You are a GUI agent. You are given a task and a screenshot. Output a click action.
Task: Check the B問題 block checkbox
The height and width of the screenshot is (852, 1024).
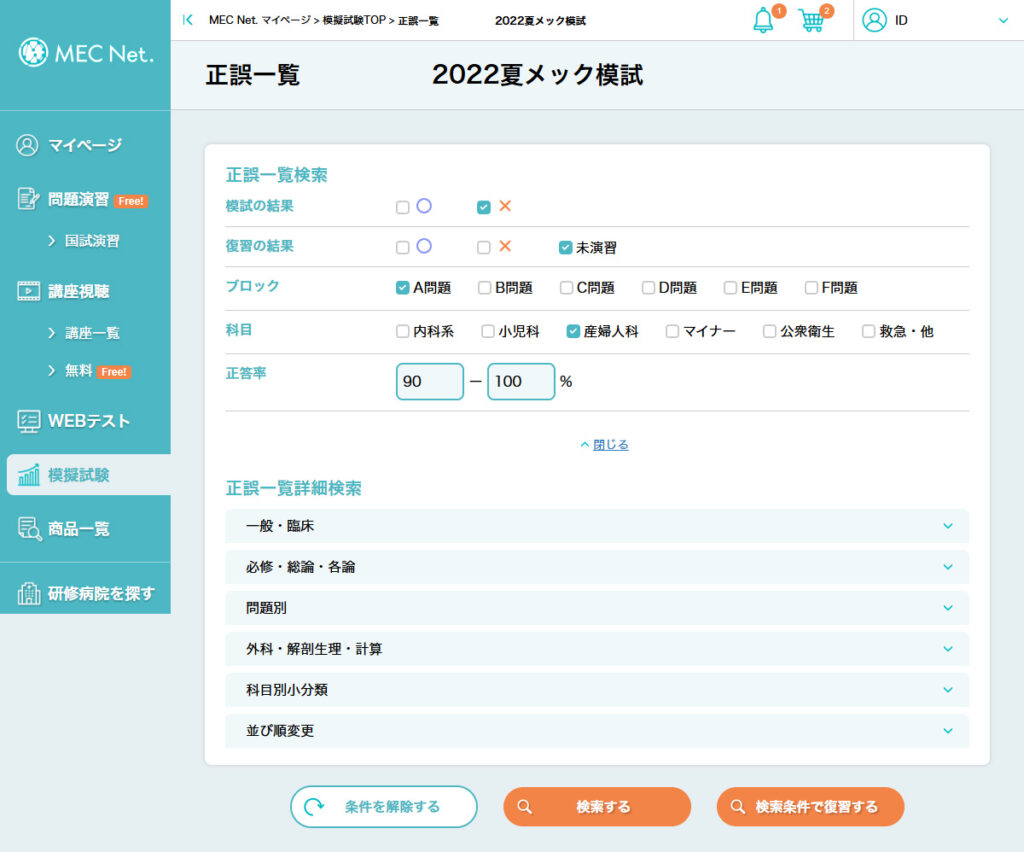coord(485,288)
